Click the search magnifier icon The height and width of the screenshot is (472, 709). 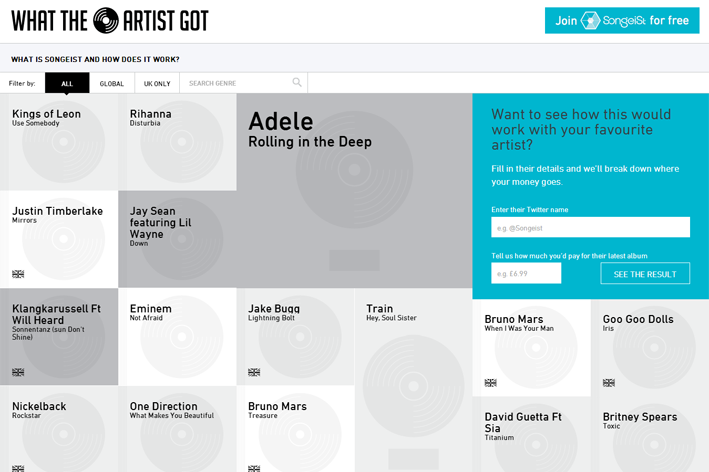[297, 83]
